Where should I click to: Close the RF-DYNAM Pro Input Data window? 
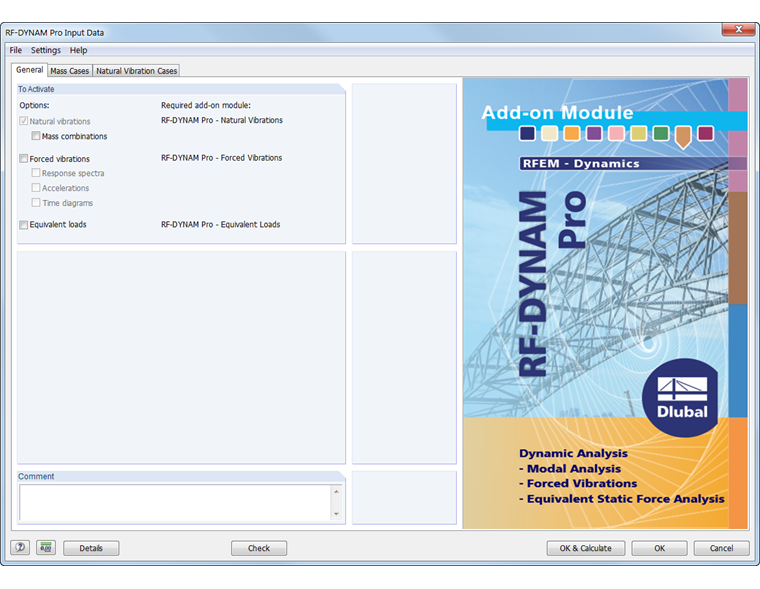coord(738,30)
